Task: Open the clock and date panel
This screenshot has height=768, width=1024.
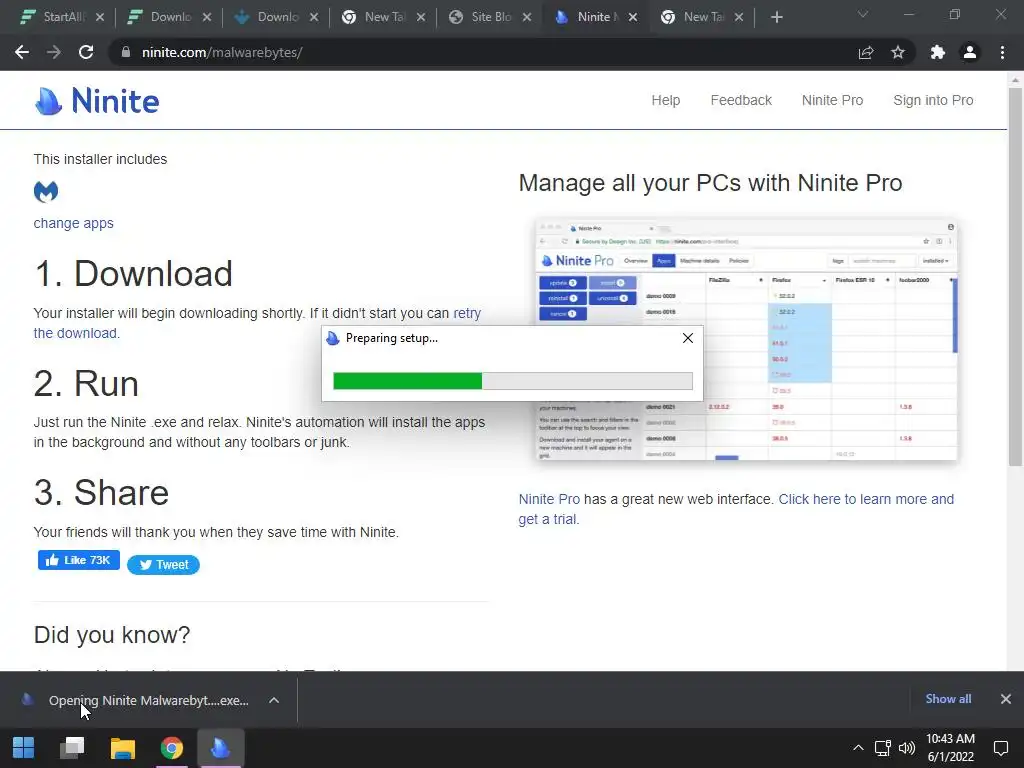Action: (x=950, y=748)
